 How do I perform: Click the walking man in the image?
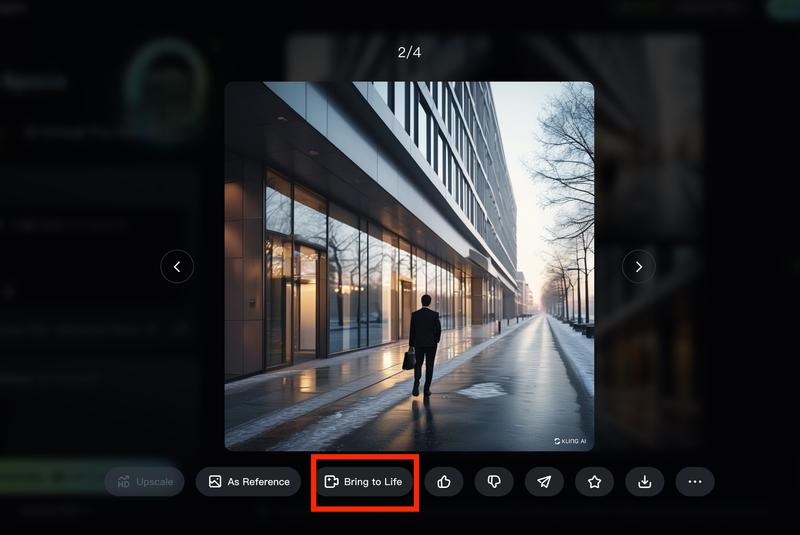[x=424, y=340]
